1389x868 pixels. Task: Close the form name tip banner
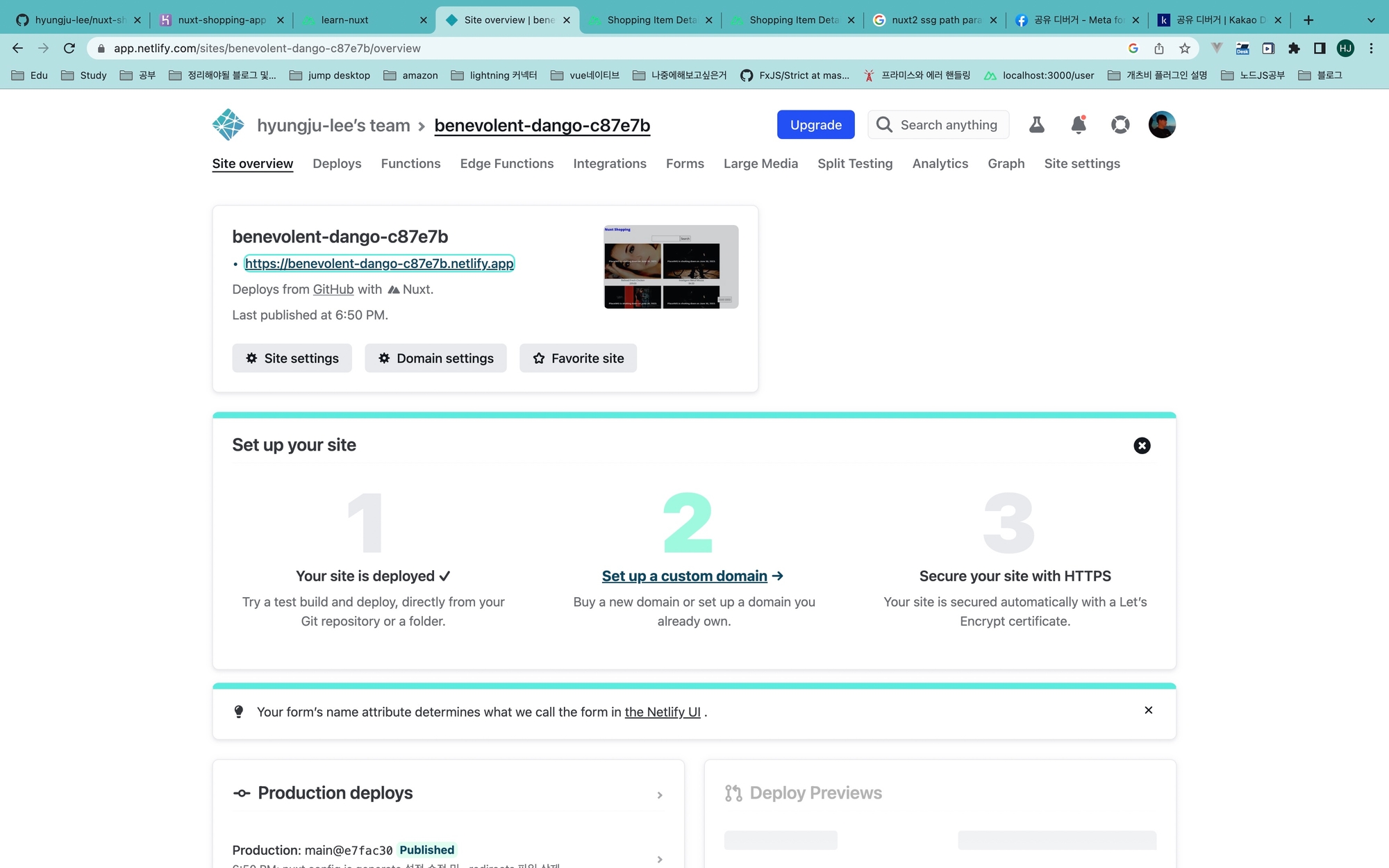coord(1149,710)
